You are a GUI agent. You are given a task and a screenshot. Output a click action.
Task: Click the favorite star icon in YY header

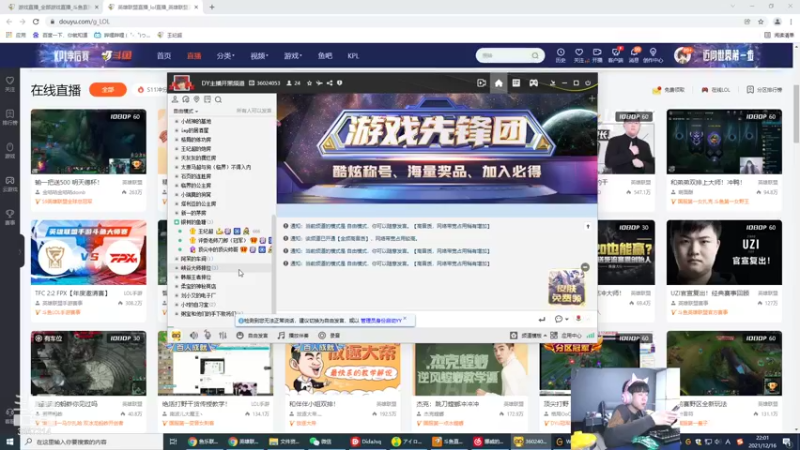(309, 83)
